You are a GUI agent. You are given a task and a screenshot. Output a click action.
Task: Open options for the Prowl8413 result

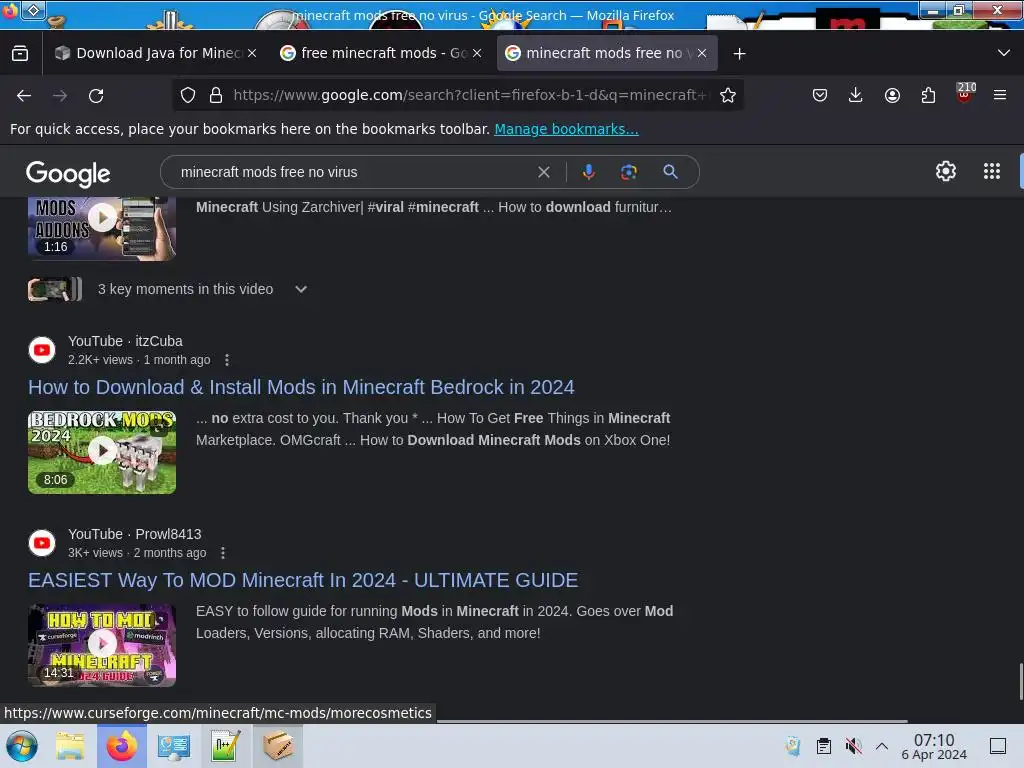(x=223, y=553)
